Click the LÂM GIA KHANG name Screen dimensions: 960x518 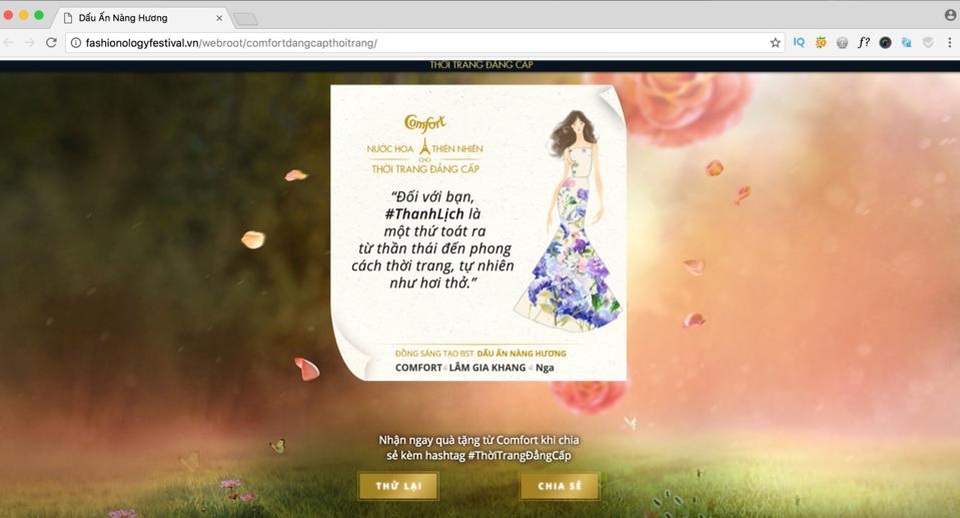(487, 367)
